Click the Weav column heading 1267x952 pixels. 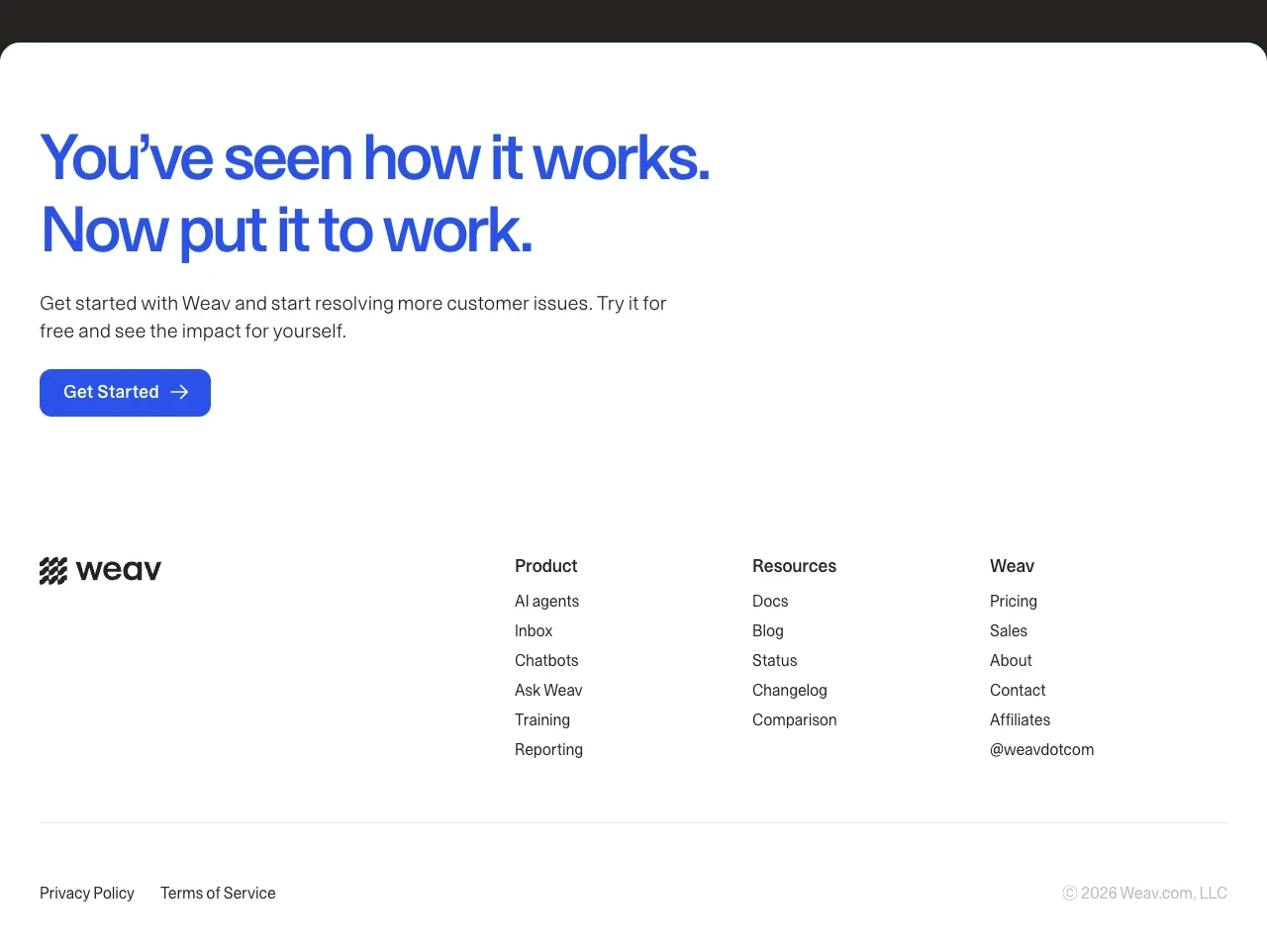(x=1012, y=566)
